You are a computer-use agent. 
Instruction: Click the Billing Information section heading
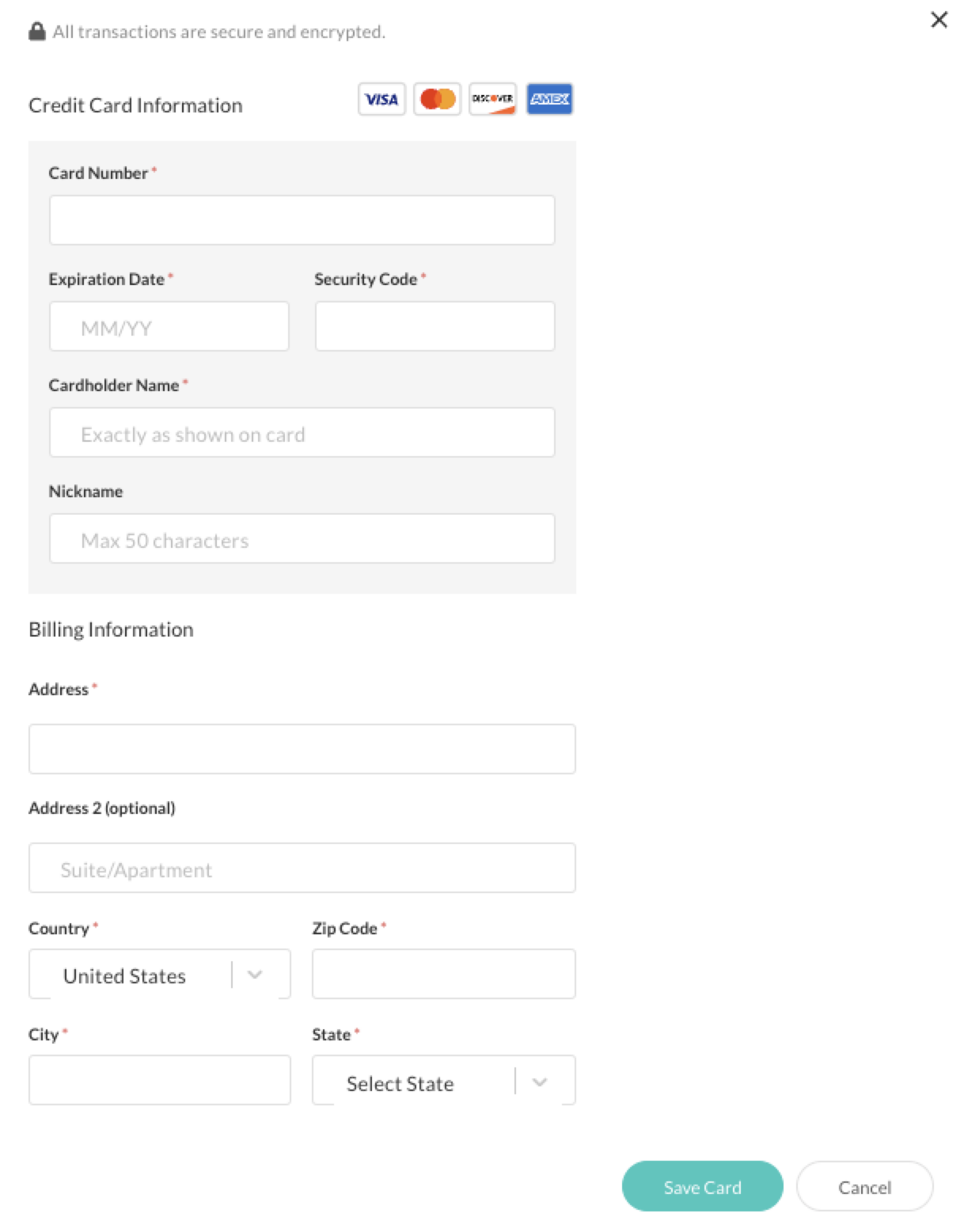110,629
